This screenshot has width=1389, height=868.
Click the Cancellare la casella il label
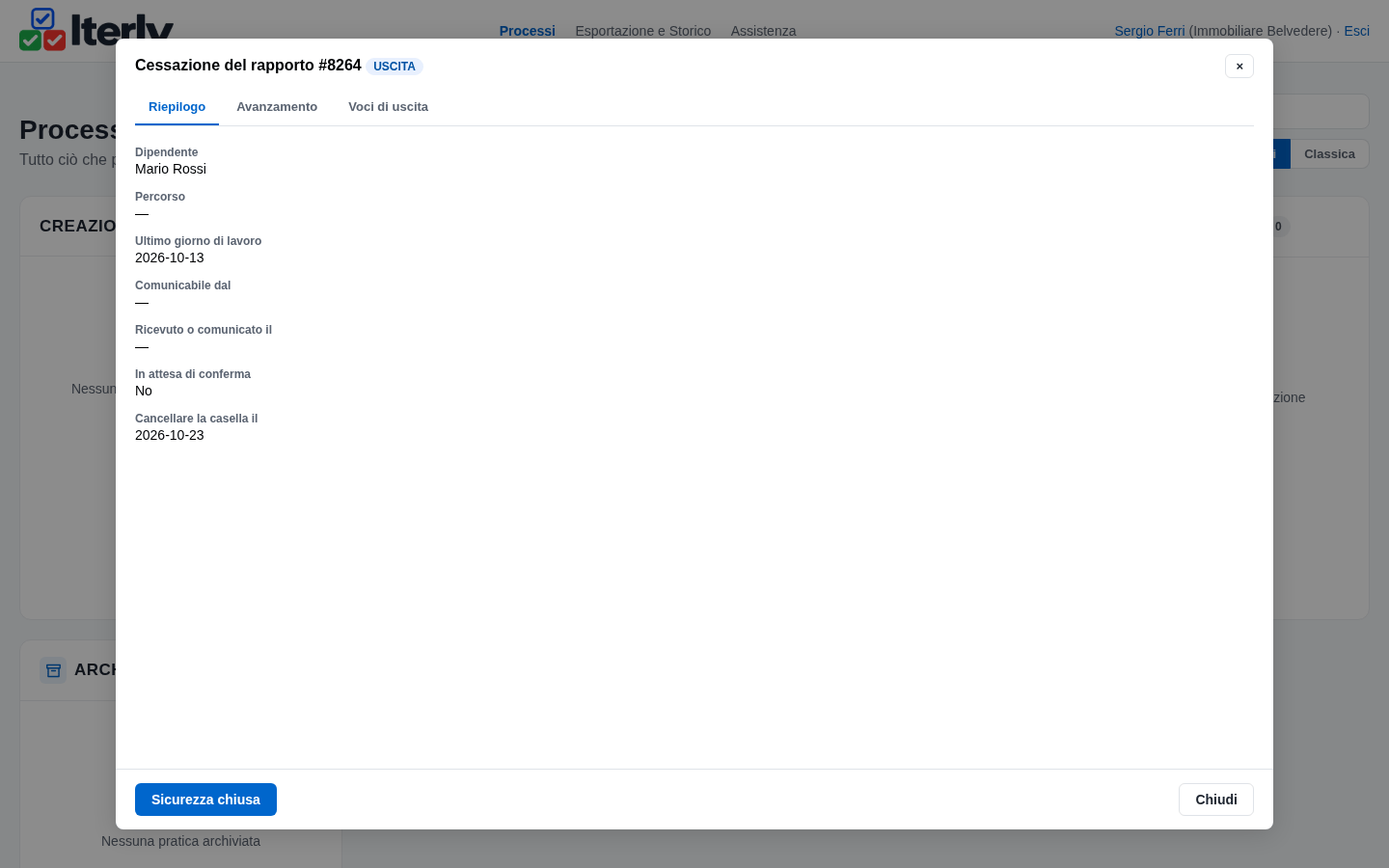[x=197, y=419]
